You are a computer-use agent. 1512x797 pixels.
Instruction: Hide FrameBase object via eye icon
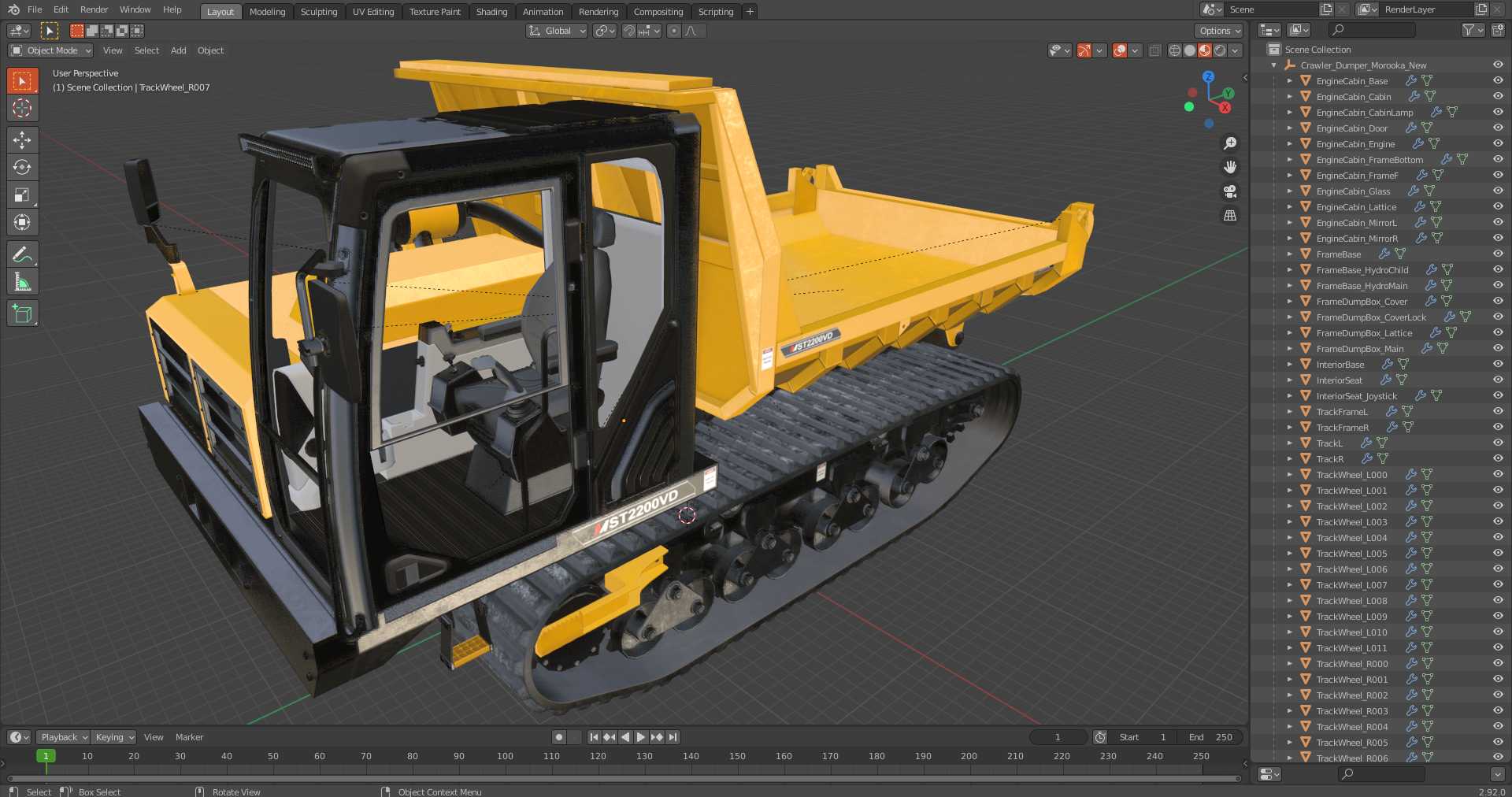pyautogui.click(x=1498, y=254)
